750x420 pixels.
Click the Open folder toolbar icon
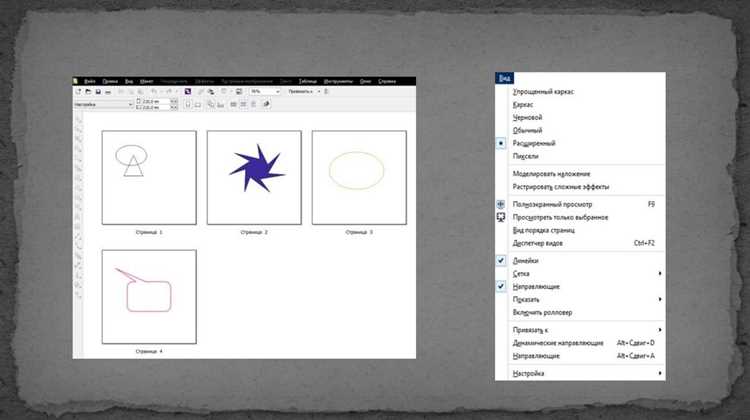(88, 91)
